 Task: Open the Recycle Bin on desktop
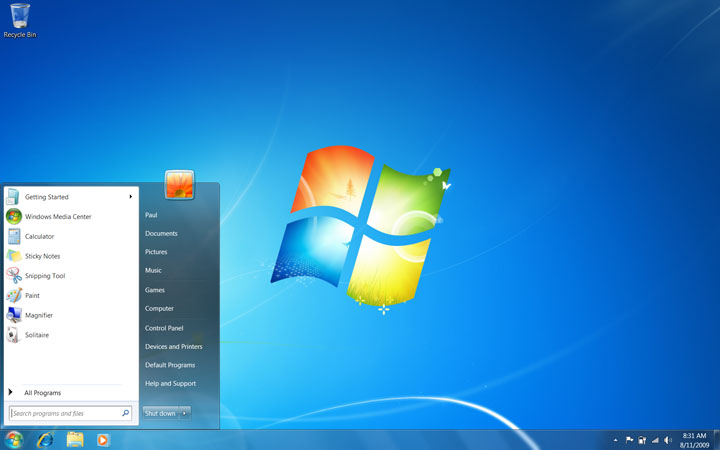19,16
